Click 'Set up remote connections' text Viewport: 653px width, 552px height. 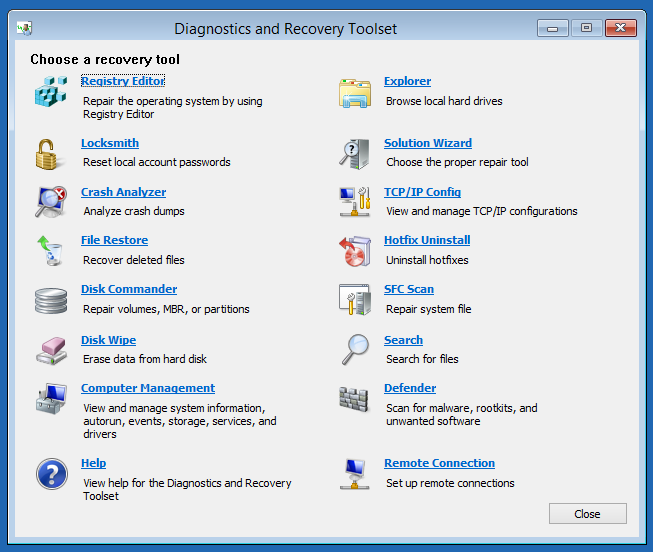point(450,483)
